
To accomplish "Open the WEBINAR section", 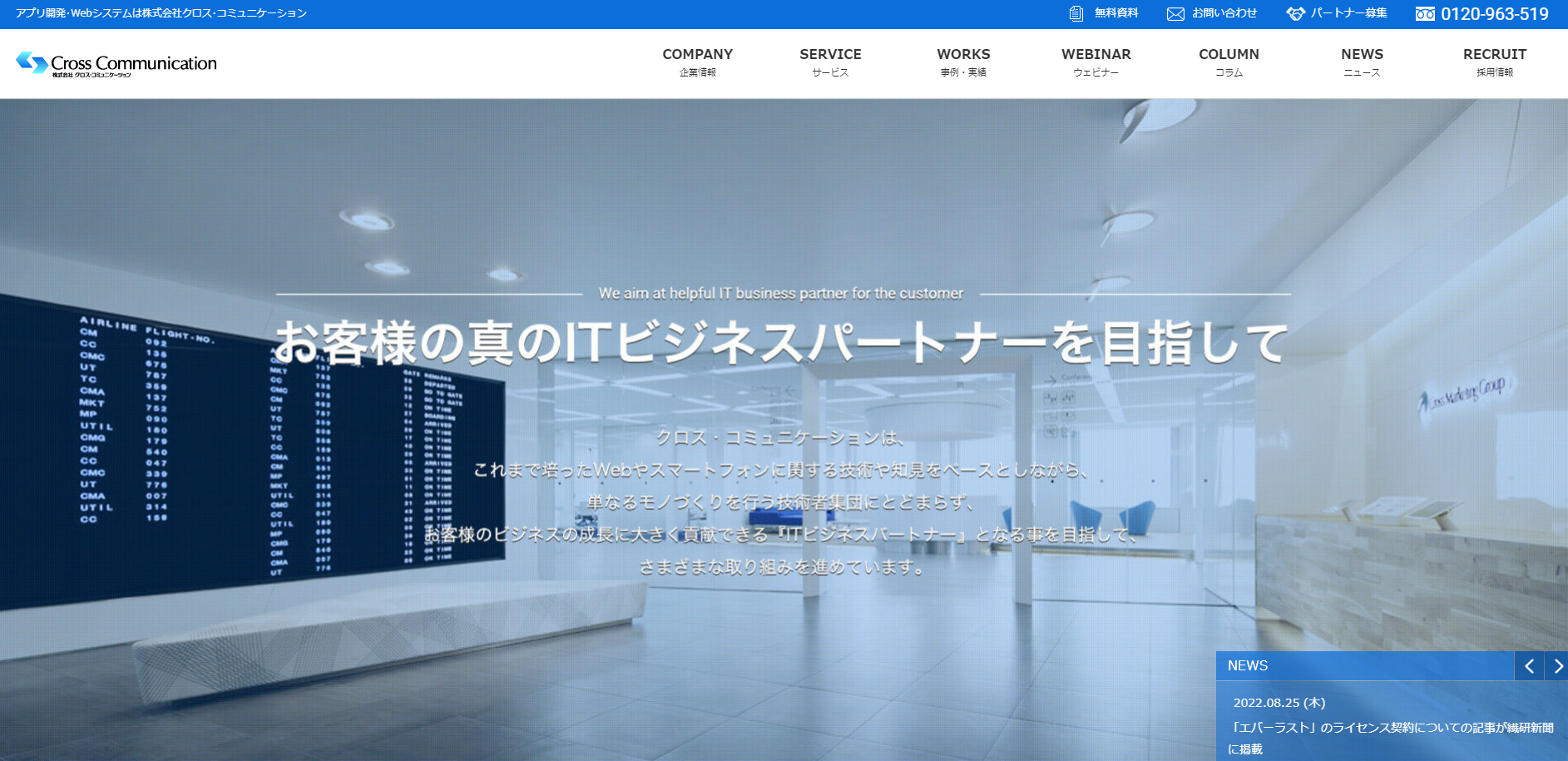I will (x=1096, y=62).
